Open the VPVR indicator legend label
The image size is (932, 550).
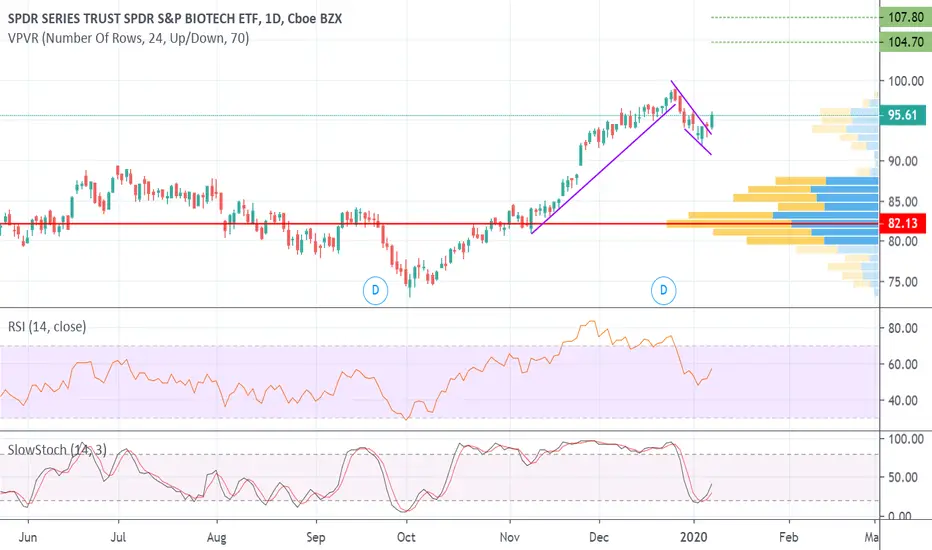pos(128,39)
